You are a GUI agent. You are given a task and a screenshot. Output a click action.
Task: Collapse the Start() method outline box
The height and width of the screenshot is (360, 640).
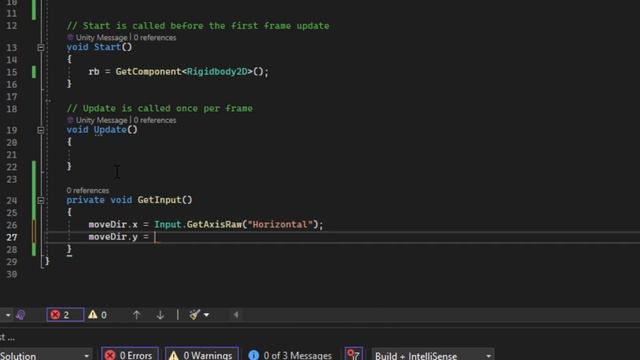[x=40, y=48]
